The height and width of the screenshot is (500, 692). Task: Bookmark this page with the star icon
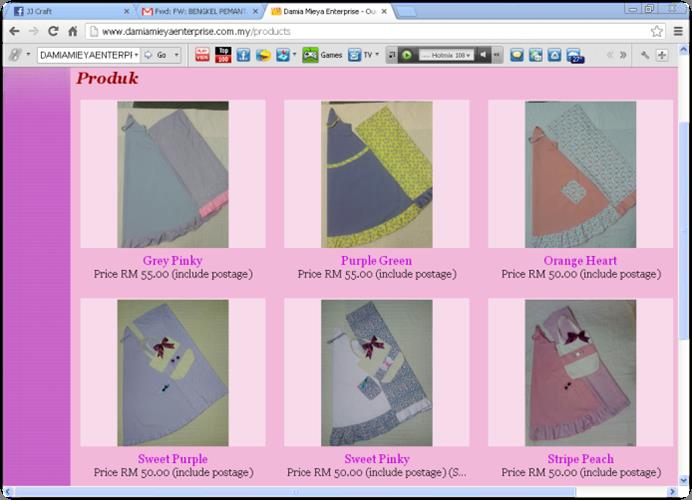pos(657,31)
